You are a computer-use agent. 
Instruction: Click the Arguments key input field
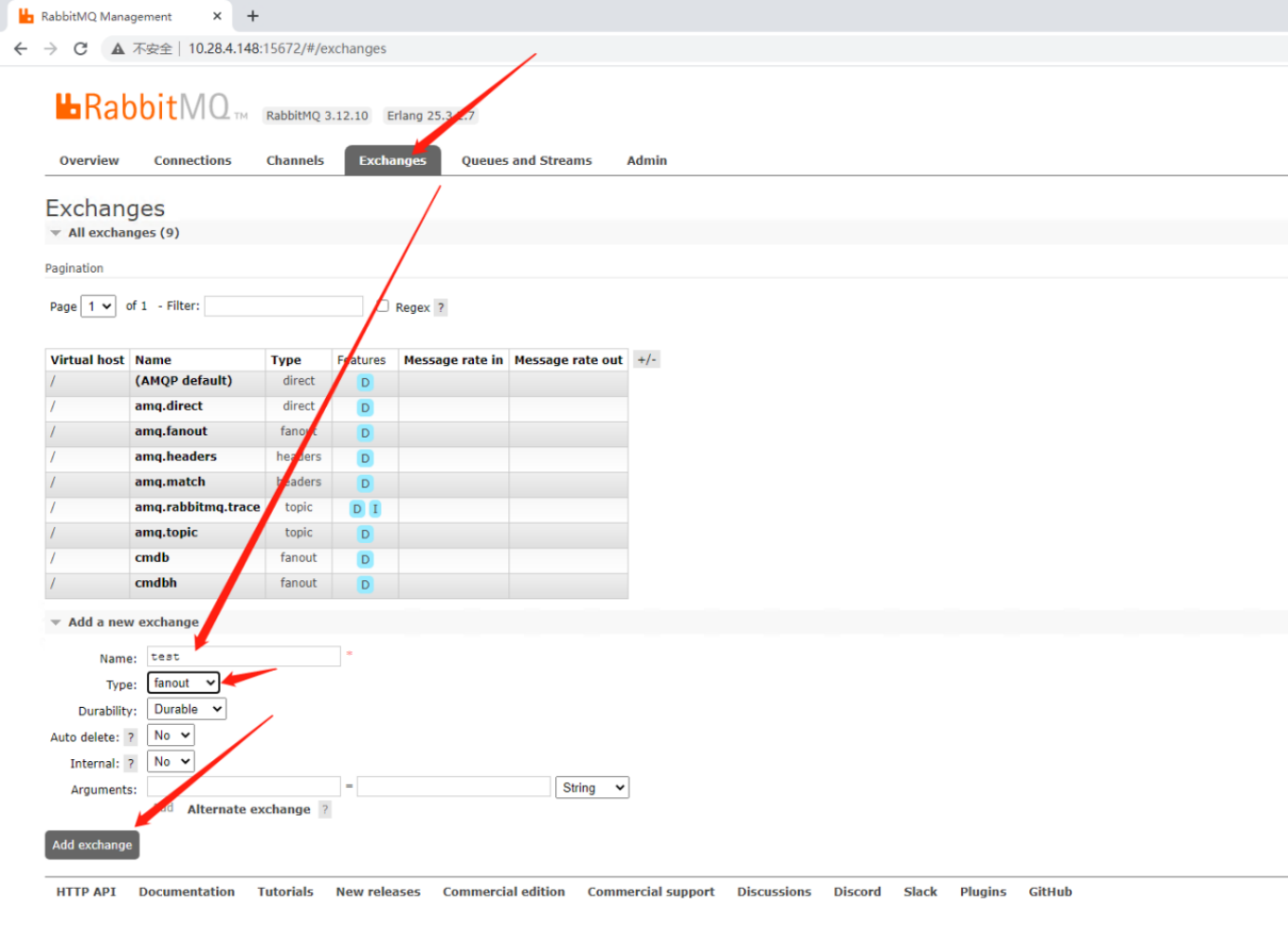point(244,787)
